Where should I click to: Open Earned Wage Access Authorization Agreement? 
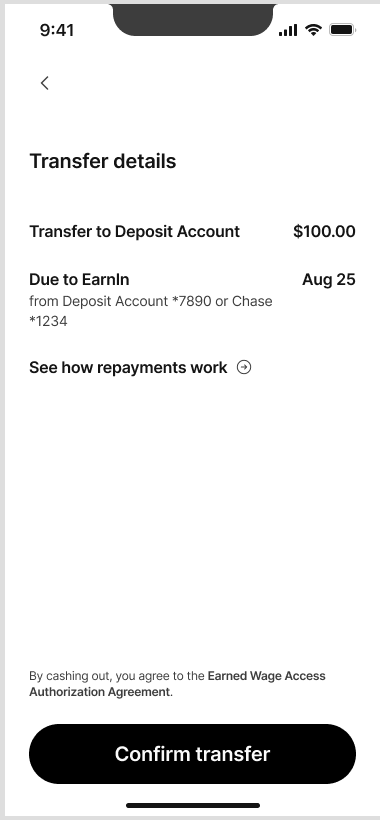pos(178,684)
